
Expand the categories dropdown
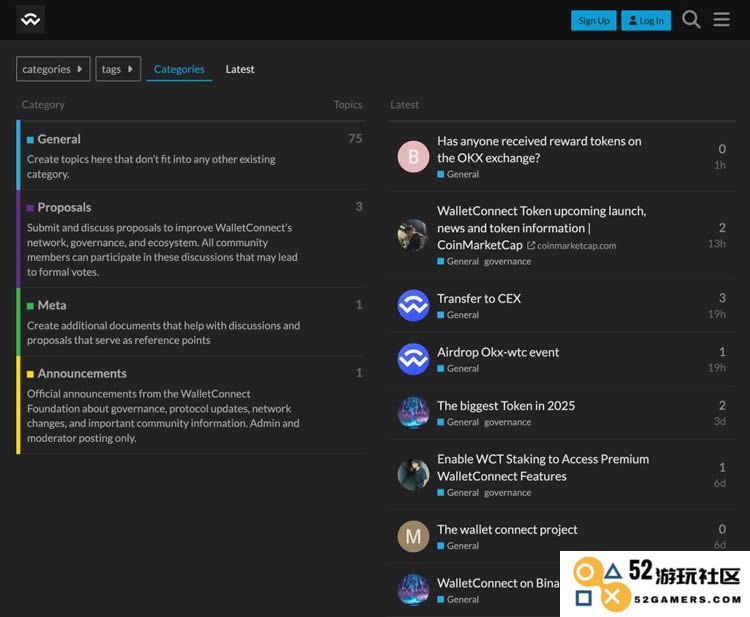tap(53, 69)
